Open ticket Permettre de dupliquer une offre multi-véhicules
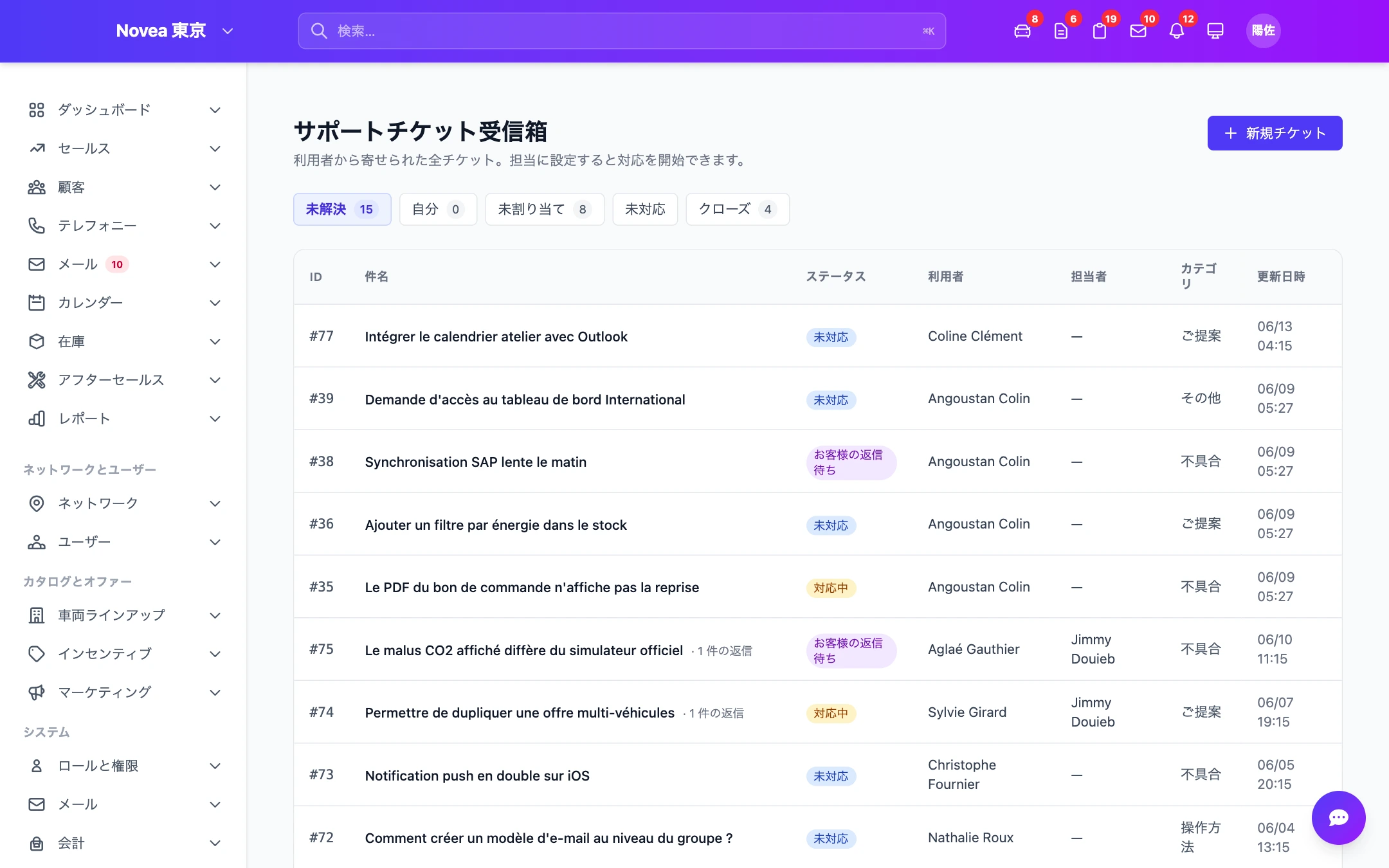1389x868 pixels. [520, 712]
